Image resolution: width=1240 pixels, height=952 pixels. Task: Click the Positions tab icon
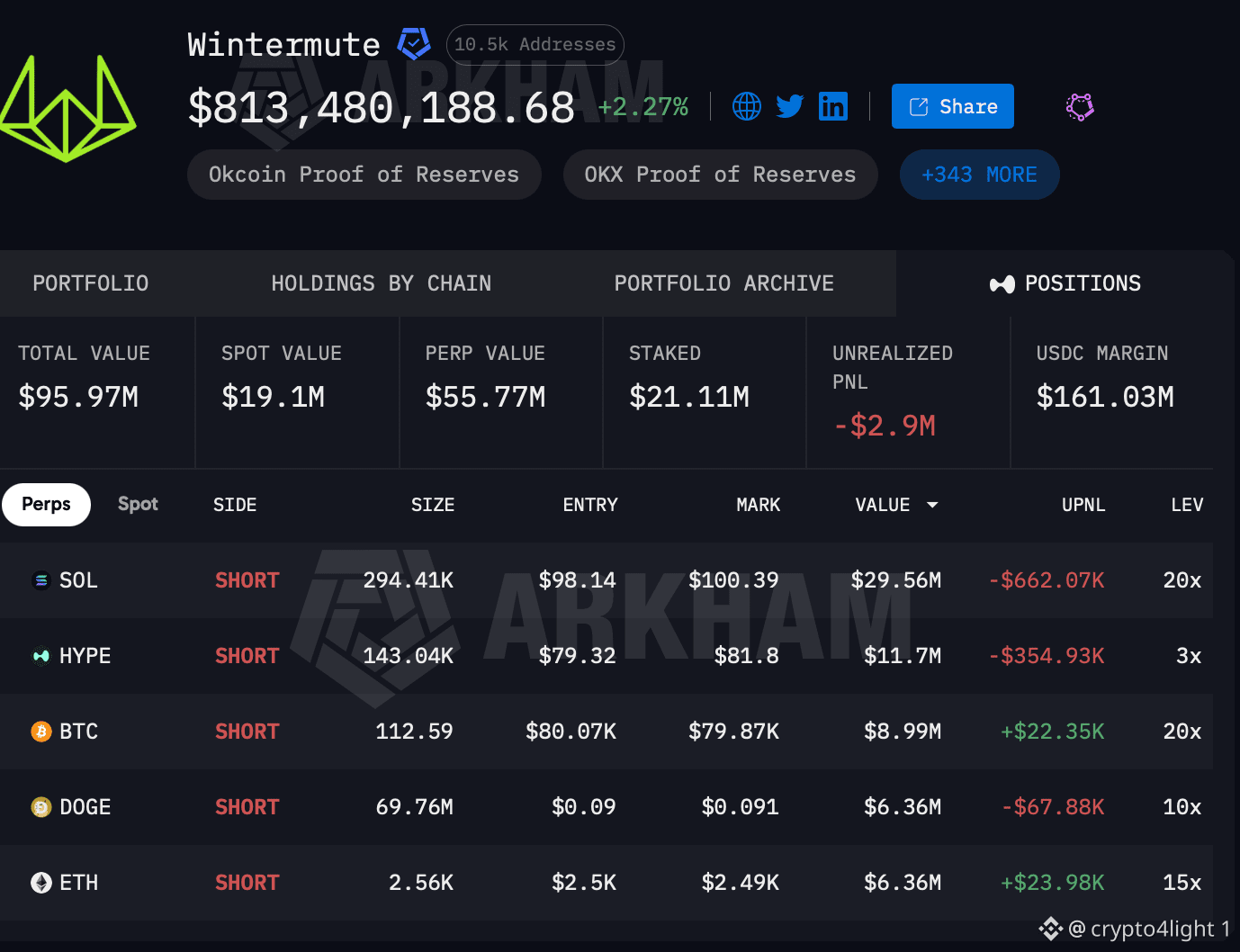coord(1002,284)
